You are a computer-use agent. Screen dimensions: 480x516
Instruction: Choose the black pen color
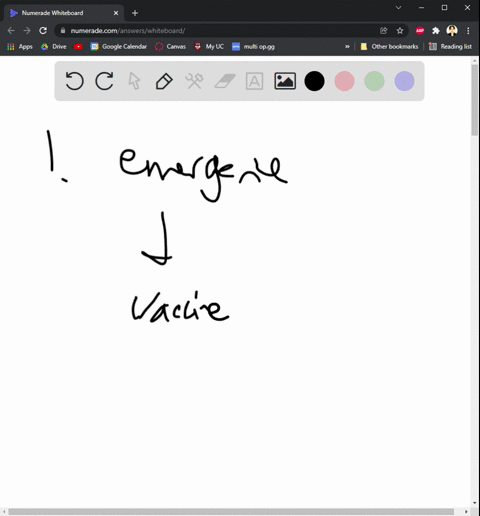(x=314, y=81)
